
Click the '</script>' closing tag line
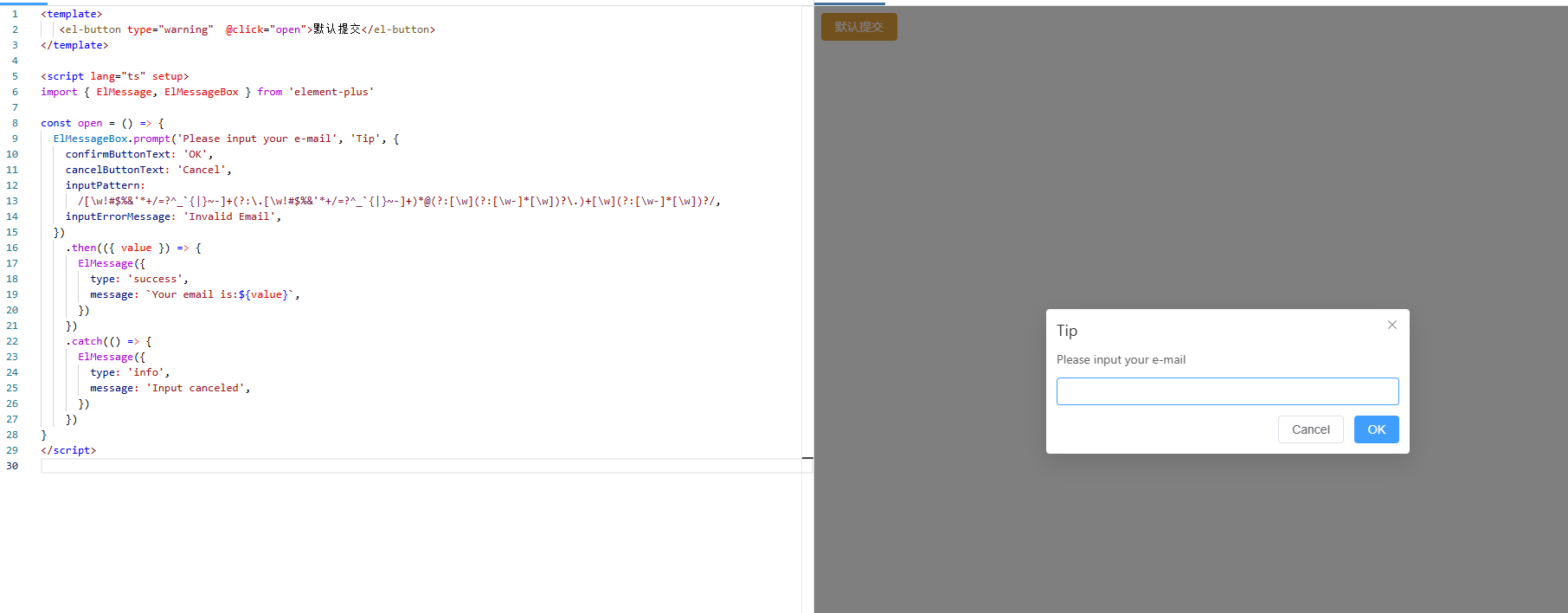click(68, 450)
